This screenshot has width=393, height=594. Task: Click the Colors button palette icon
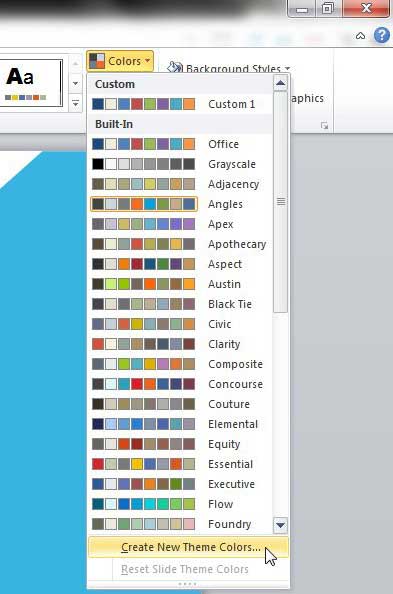[97, 61]
